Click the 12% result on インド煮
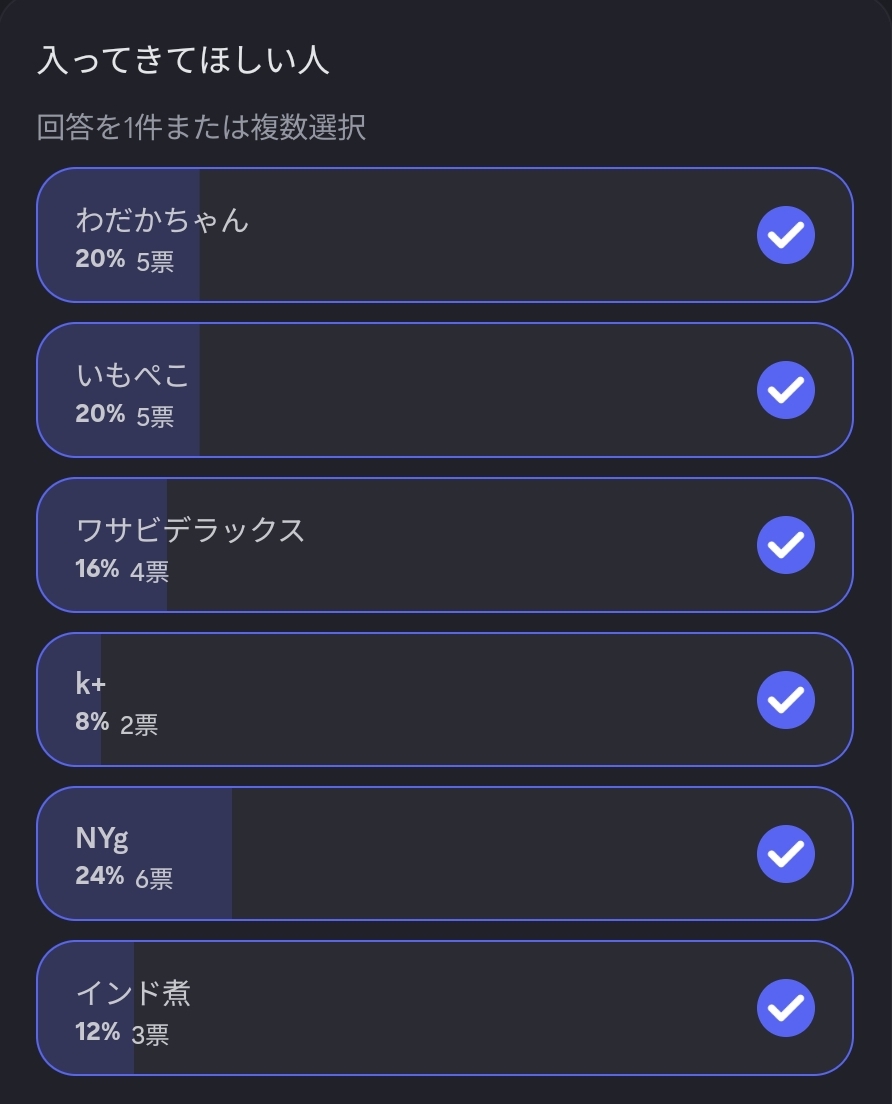This screenshot has width=892, height=1104. pyautogui.click(x=97, y=1031)
